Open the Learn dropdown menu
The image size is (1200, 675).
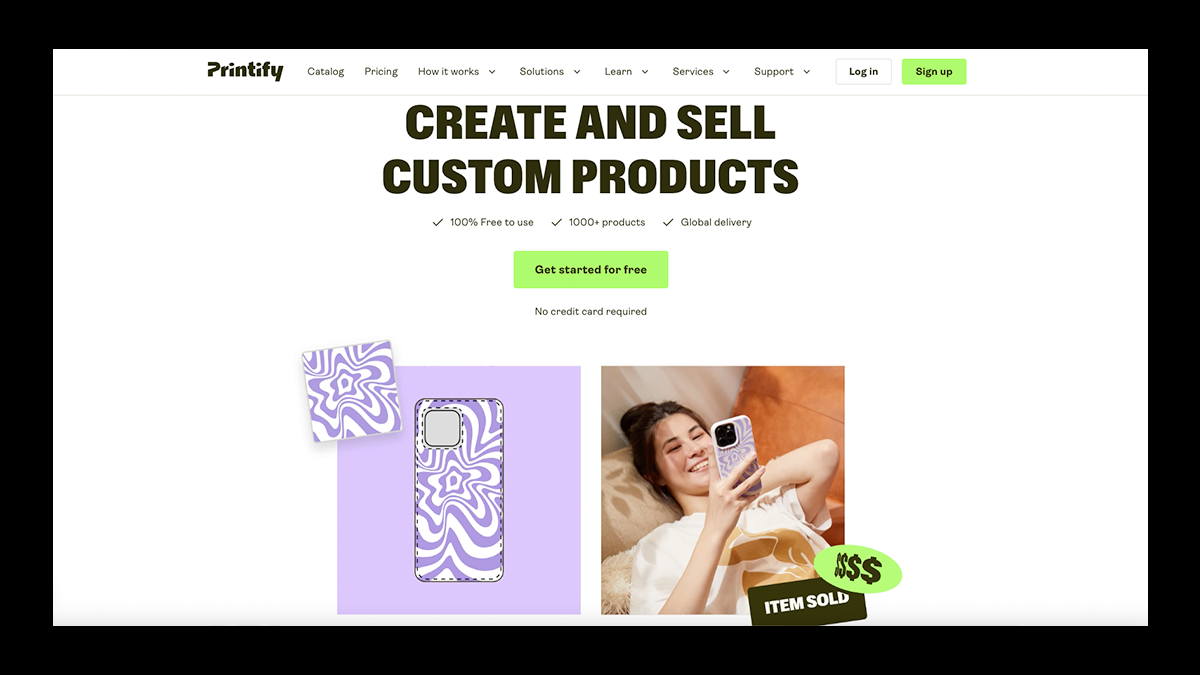(627, 71)
